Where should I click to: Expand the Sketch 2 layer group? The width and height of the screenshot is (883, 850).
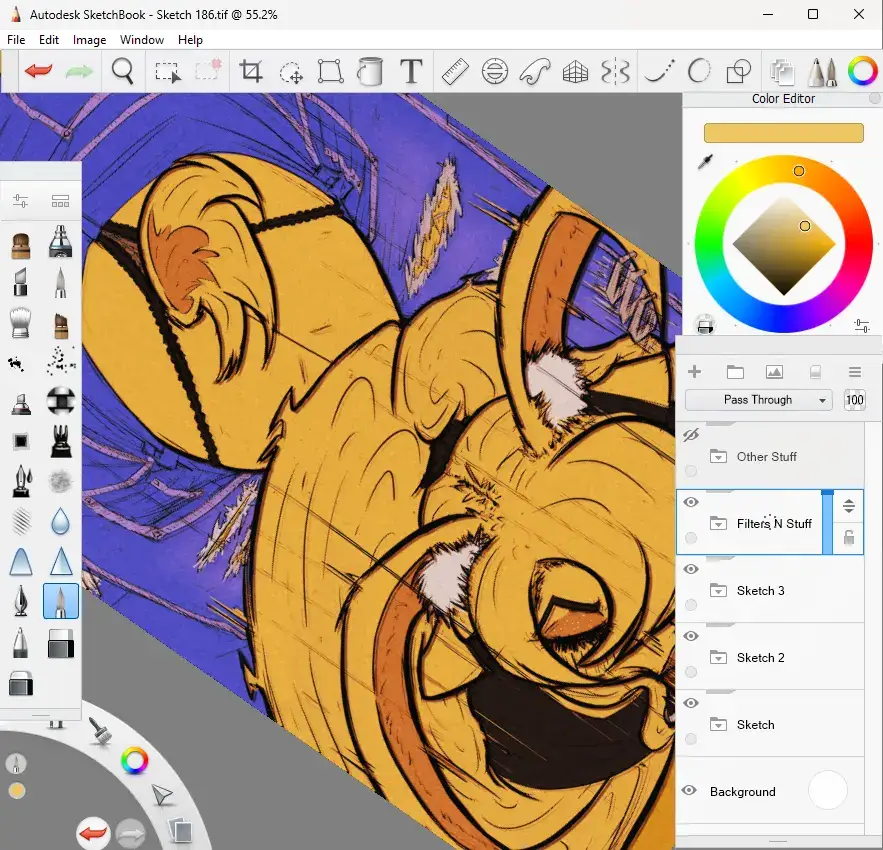(718, 657)
